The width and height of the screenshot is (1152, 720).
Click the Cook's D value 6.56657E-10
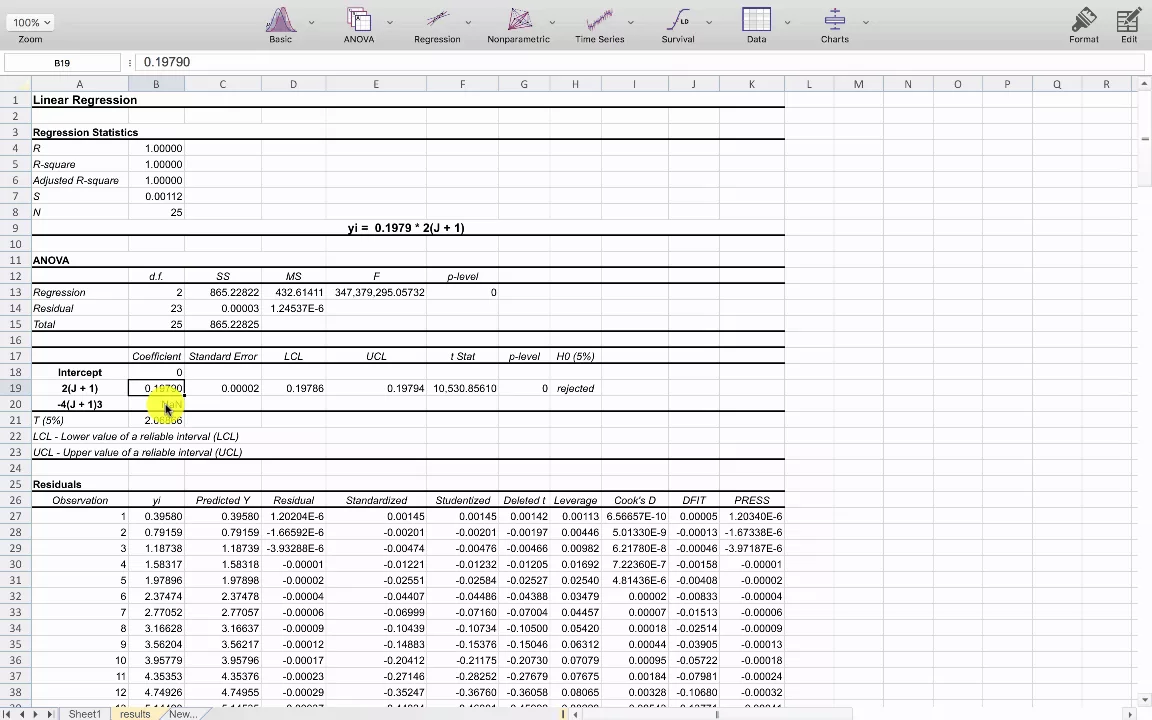point(635,516)
